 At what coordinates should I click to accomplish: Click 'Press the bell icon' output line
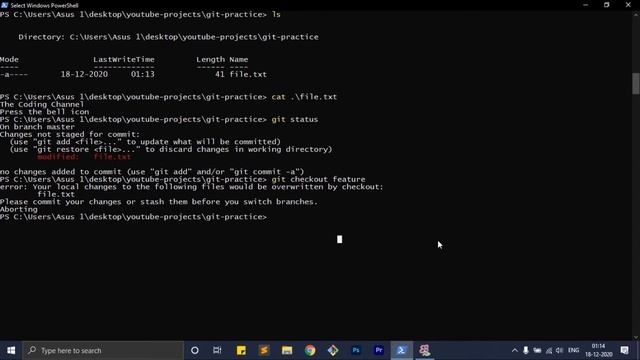point(44,112)
